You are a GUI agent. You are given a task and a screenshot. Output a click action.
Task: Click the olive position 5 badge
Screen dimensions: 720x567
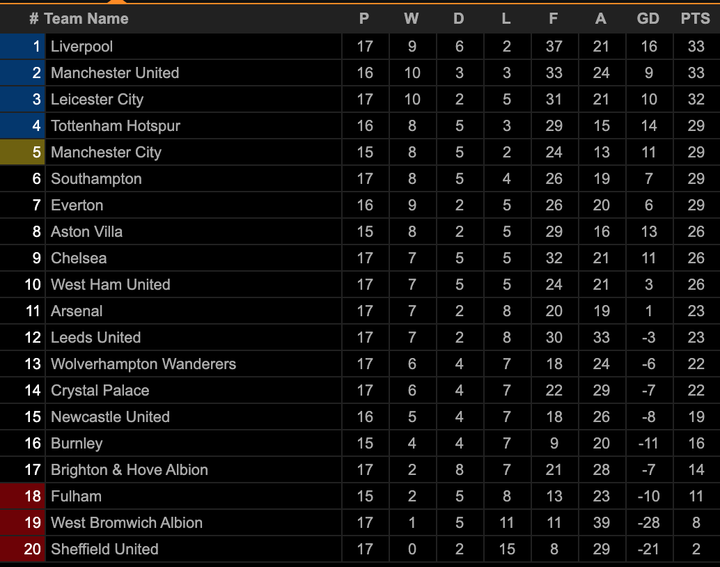pyautogui.click(x=23, y=152)
